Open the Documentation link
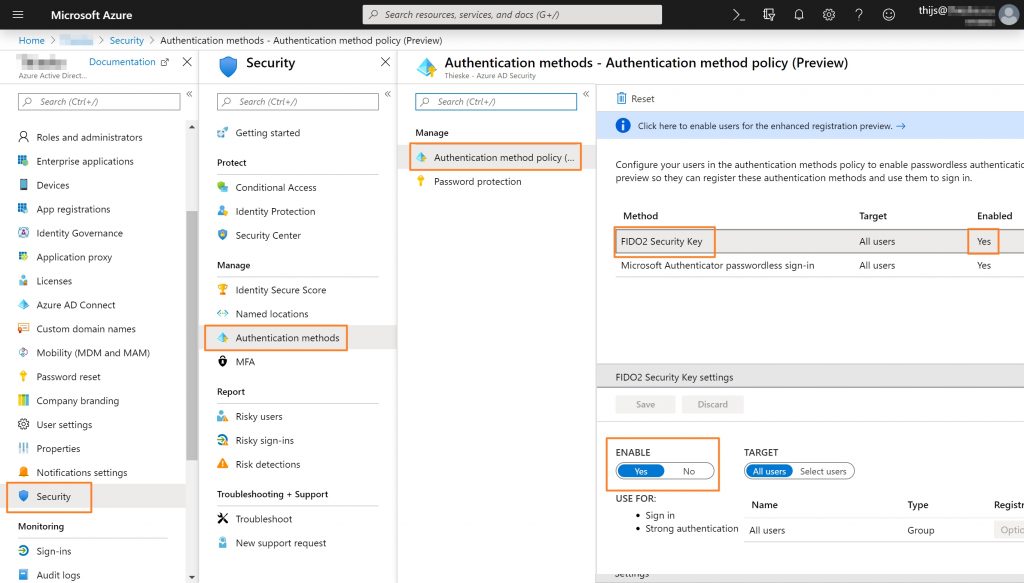The width and height of the screenshot is (1024, 583). point(129,61)
